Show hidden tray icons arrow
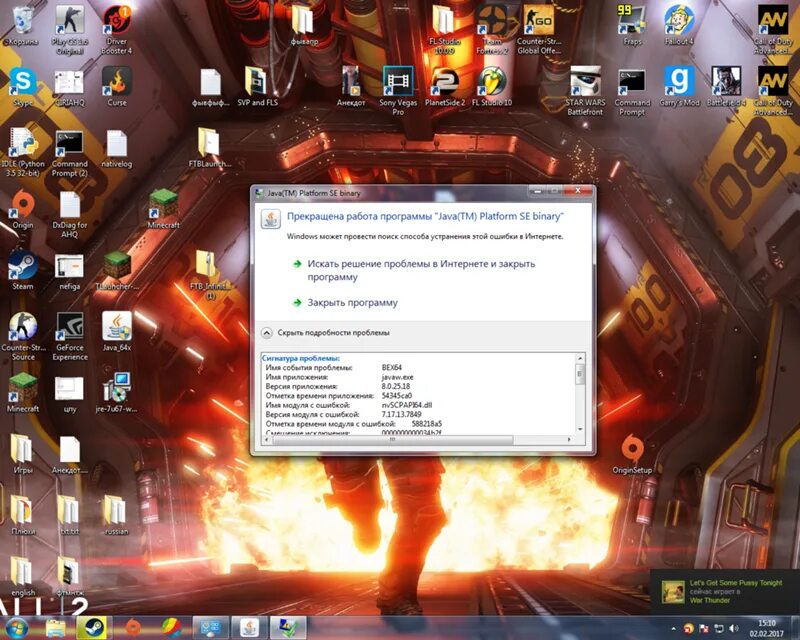The height and width of the screenshot is (640, 800). click(x=673, y=629)
